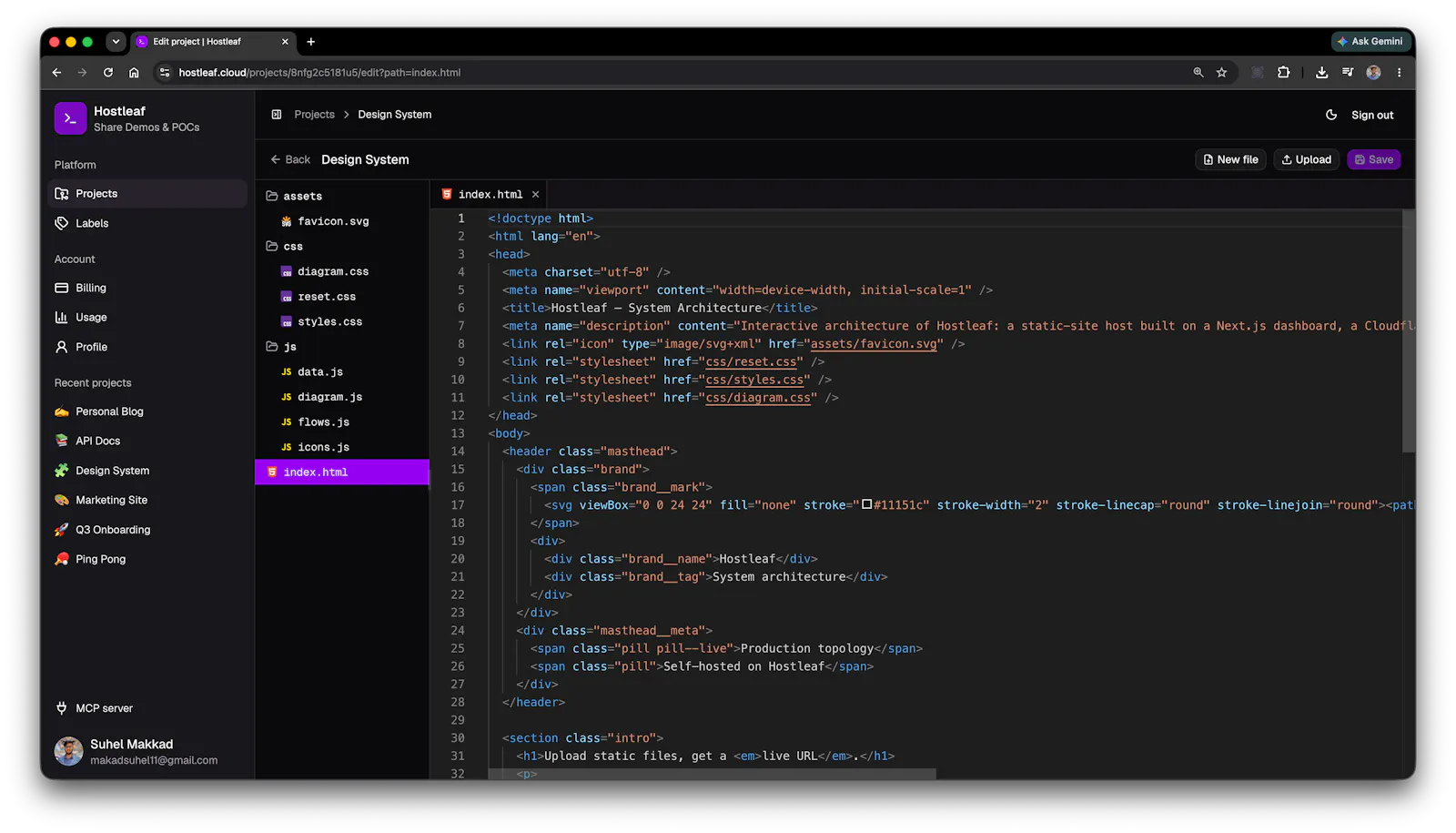1456x833 pixels.
Task: Open a new browser tab
Action: coord(311,42)
